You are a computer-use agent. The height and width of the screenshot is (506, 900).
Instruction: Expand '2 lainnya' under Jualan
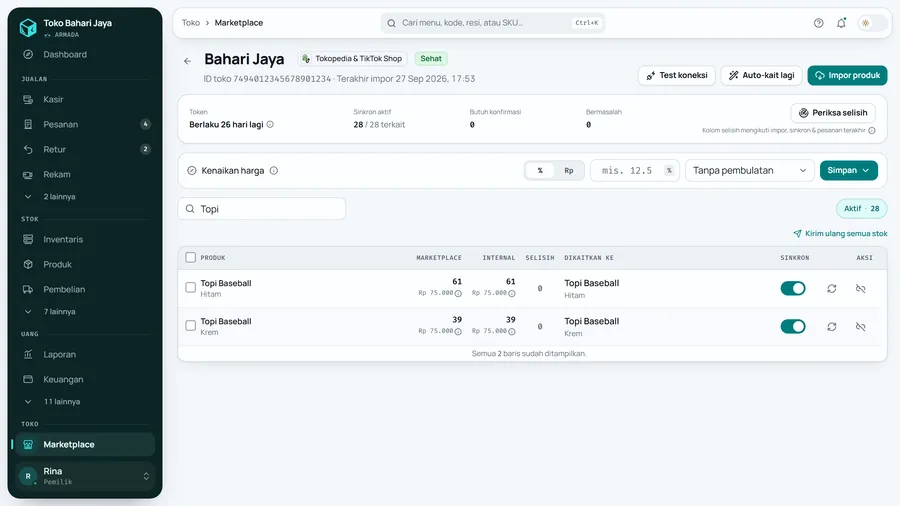point(85,197)
